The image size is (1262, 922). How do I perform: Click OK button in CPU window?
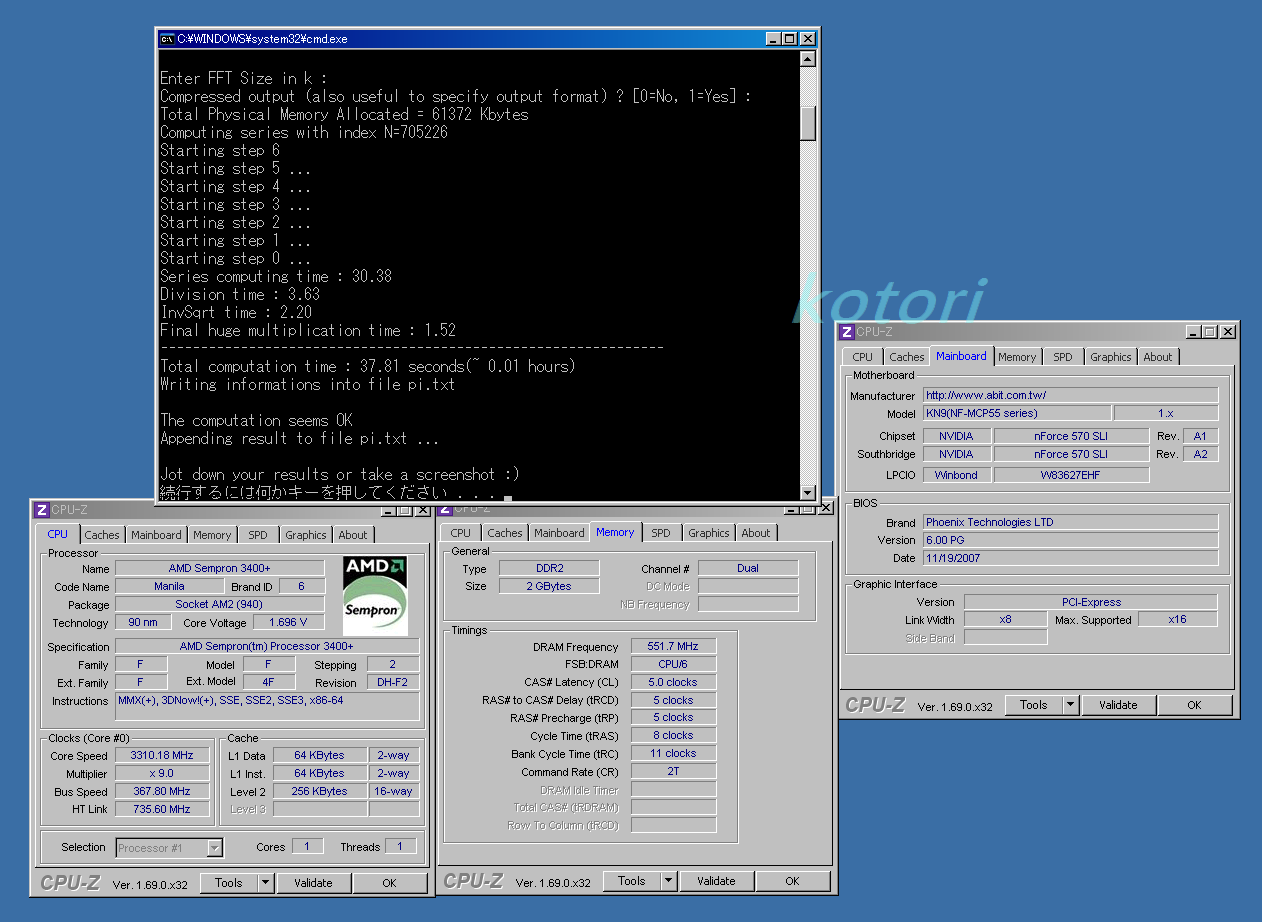pos(390,883)
